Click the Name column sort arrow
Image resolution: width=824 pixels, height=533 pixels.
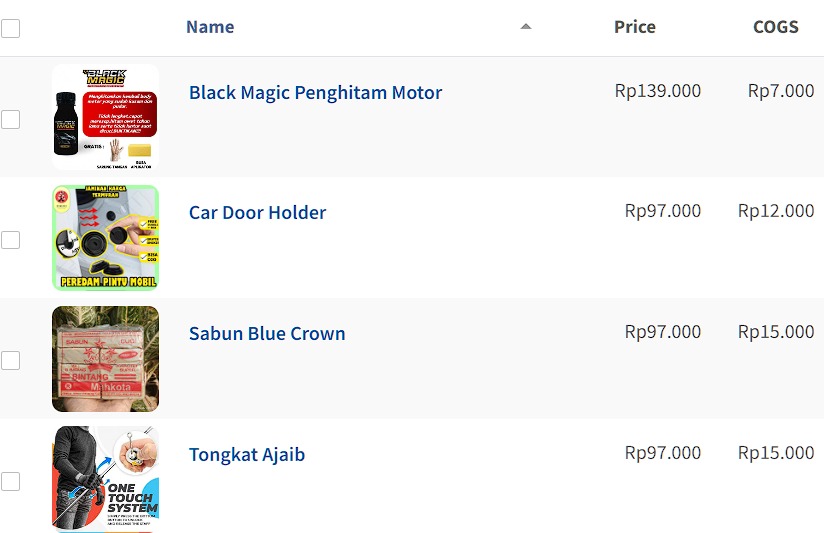coord(526,27)
